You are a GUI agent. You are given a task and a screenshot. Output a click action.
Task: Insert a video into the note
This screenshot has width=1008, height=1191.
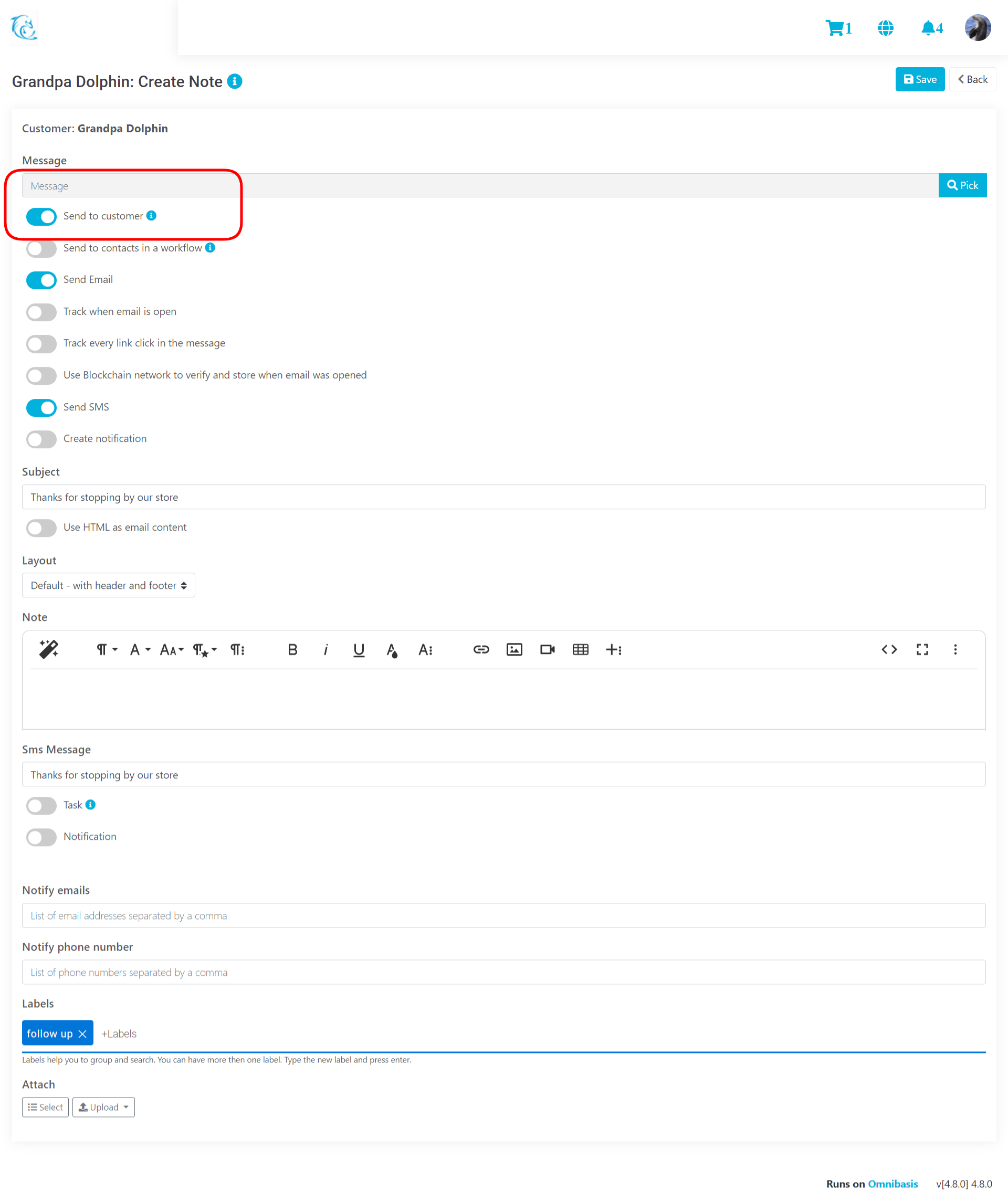click(547, 649)
